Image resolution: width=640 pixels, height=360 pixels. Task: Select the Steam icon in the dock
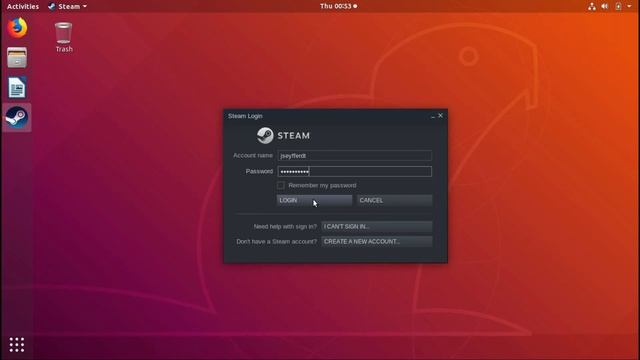tap(17, 118)
